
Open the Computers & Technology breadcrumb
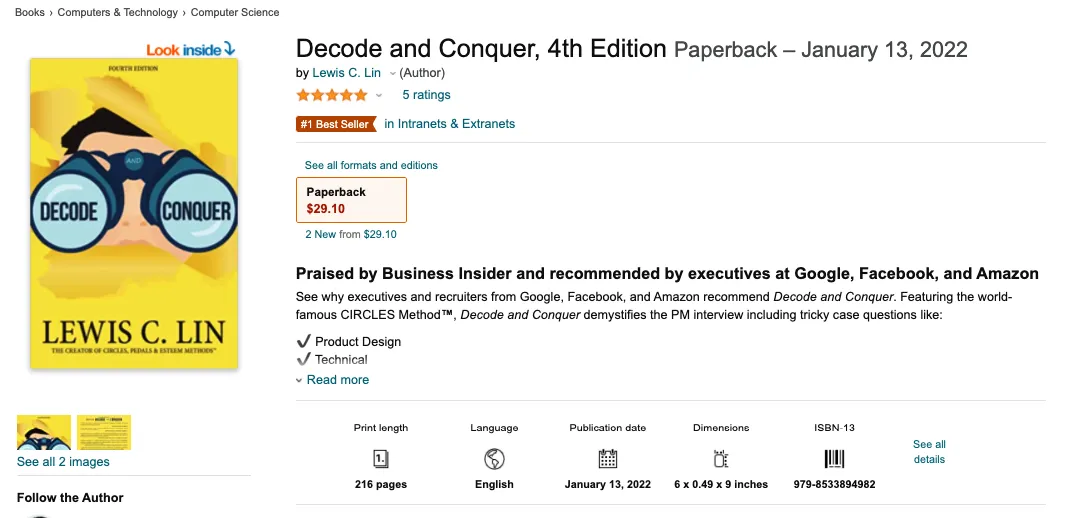(x=118, y=13)
